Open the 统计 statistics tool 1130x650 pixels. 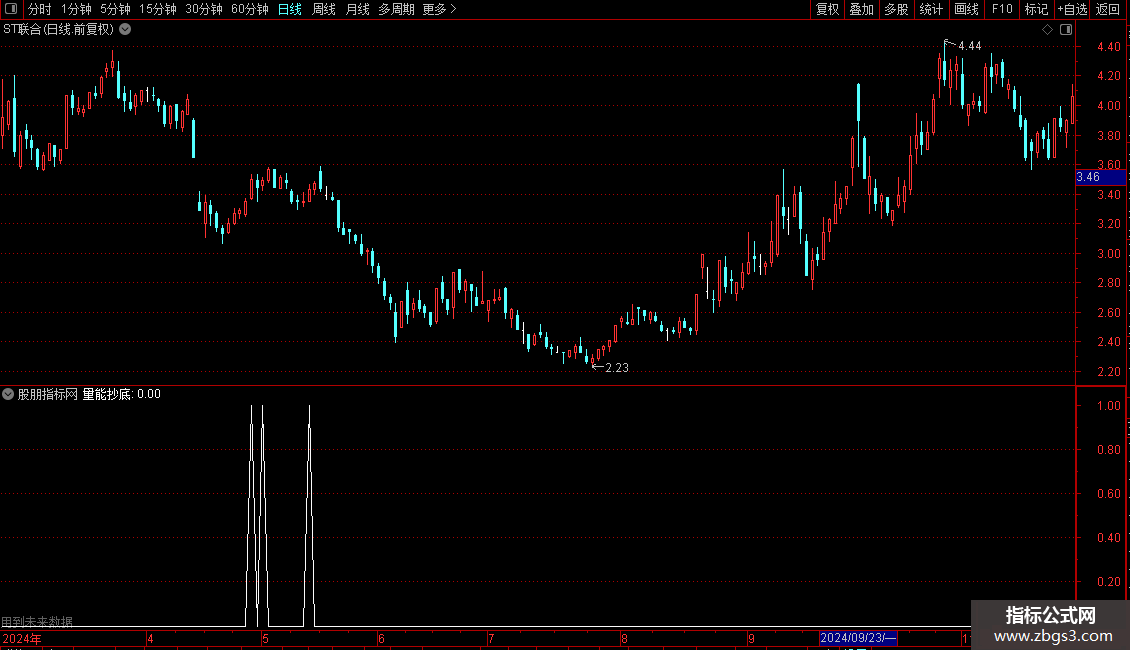tap(930, 9)
